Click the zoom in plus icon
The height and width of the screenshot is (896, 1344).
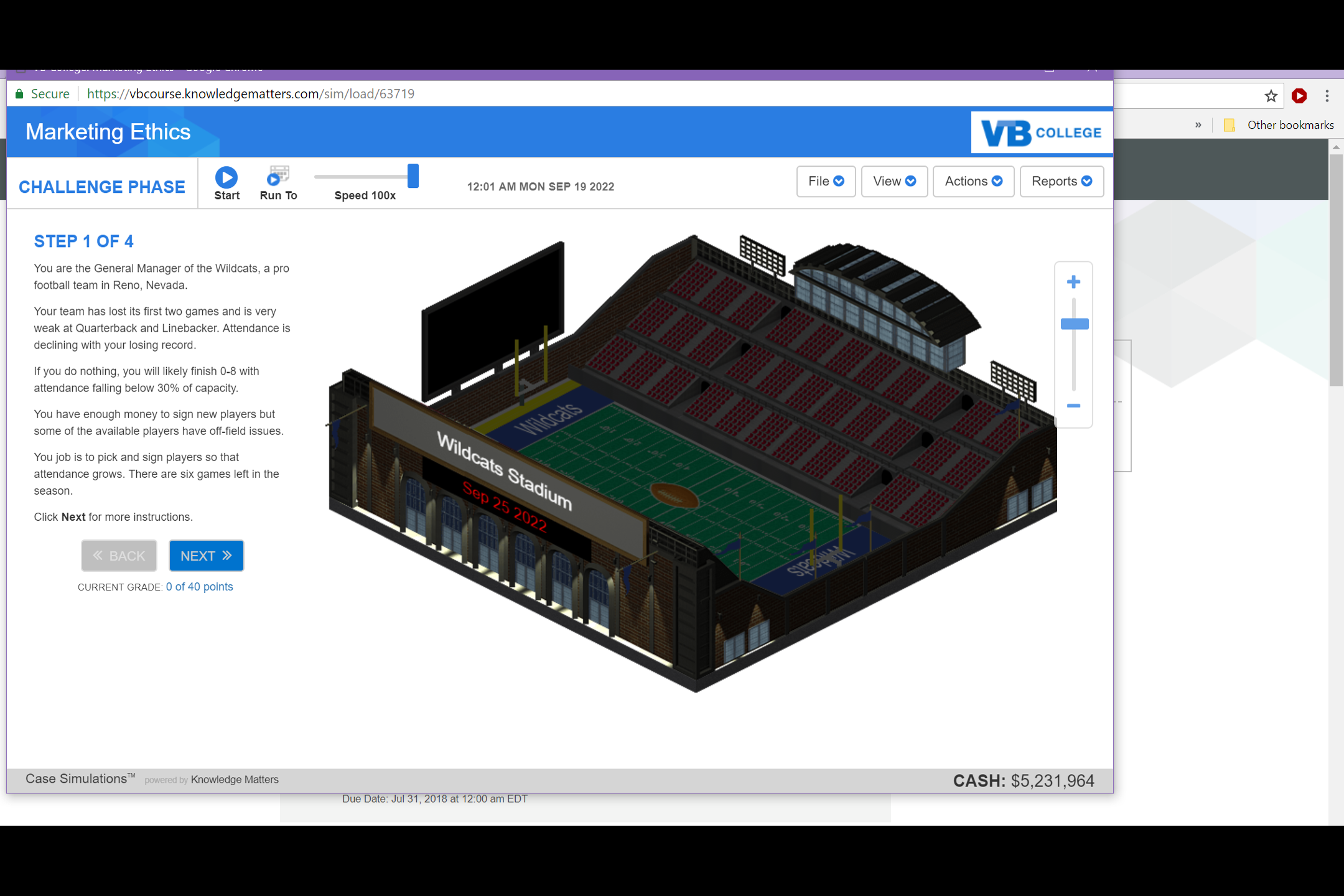click(1073, 282)
